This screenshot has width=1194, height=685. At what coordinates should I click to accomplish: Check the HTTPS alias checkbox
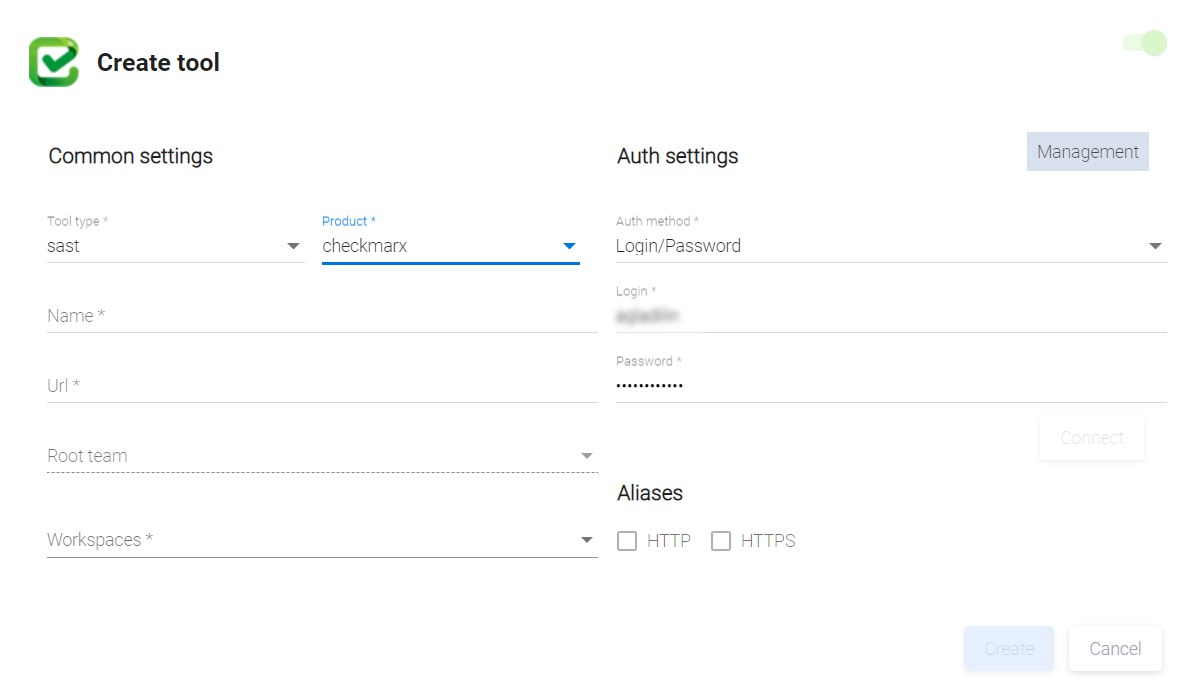721,541
